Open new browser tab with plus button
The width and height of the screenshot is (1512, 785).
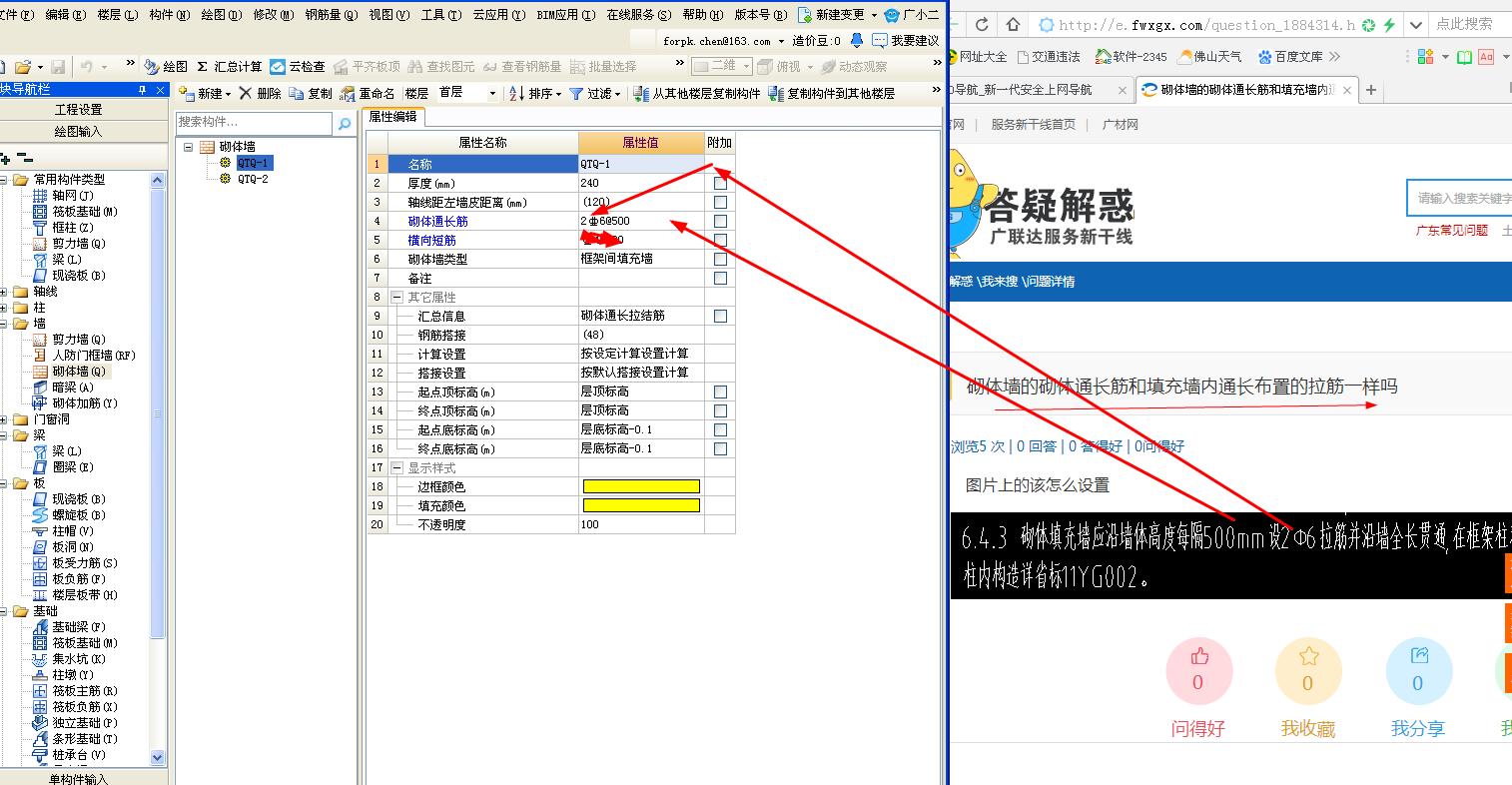pyautogui.click(x=1371, y=90)
